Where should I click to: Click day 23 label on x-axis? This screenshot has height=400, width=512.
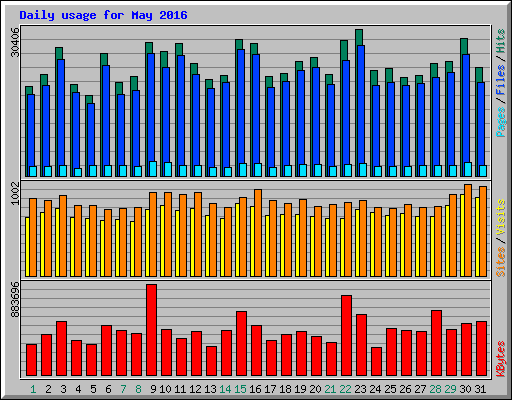click(360, 389)
